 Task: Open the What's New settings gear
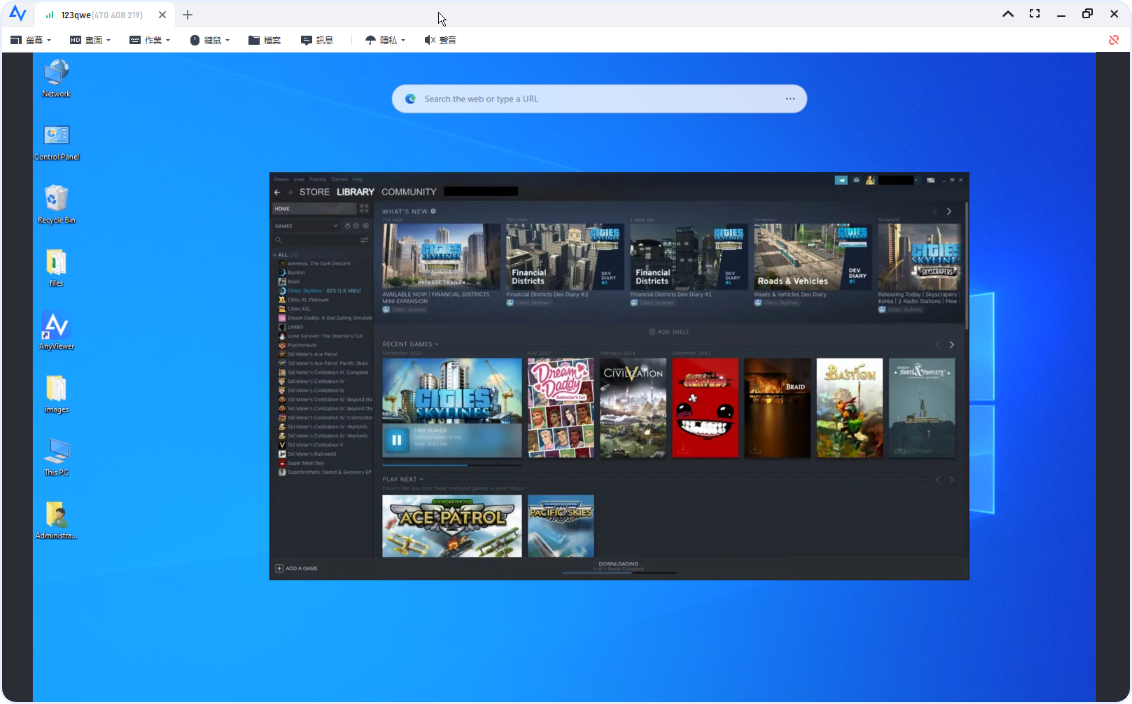point(433,212)
